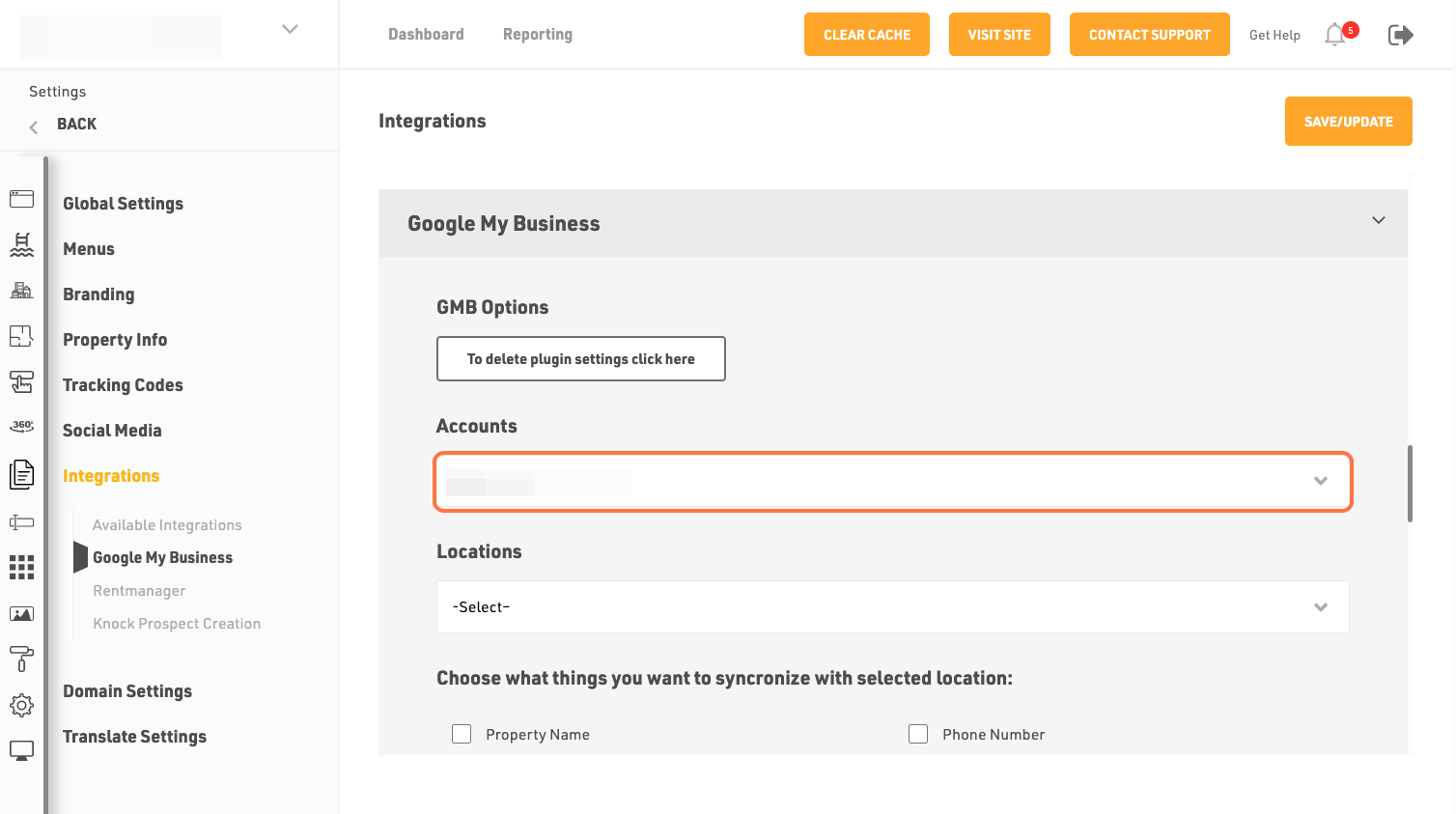The image size is (1456, 814).
Task: Open Translate Settings
Action: coord(134,737)
